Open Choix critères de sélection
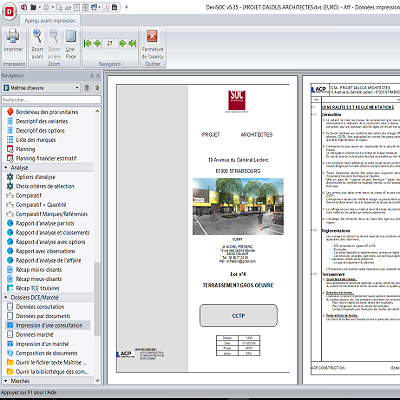 click(45, 186)
